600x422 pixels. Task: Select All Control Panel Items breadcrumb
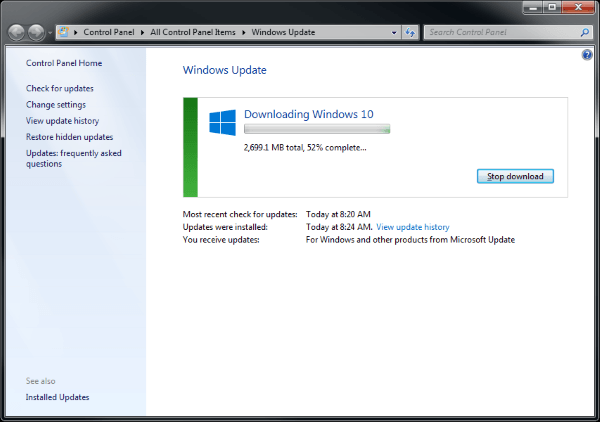tap(192, 33)
